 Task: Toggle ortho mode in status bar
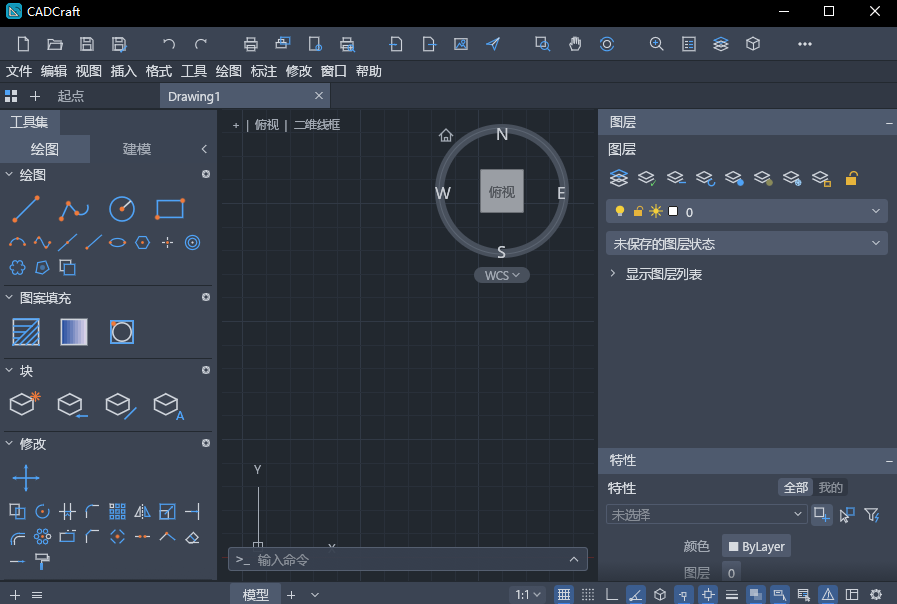(x=612, y=595)
